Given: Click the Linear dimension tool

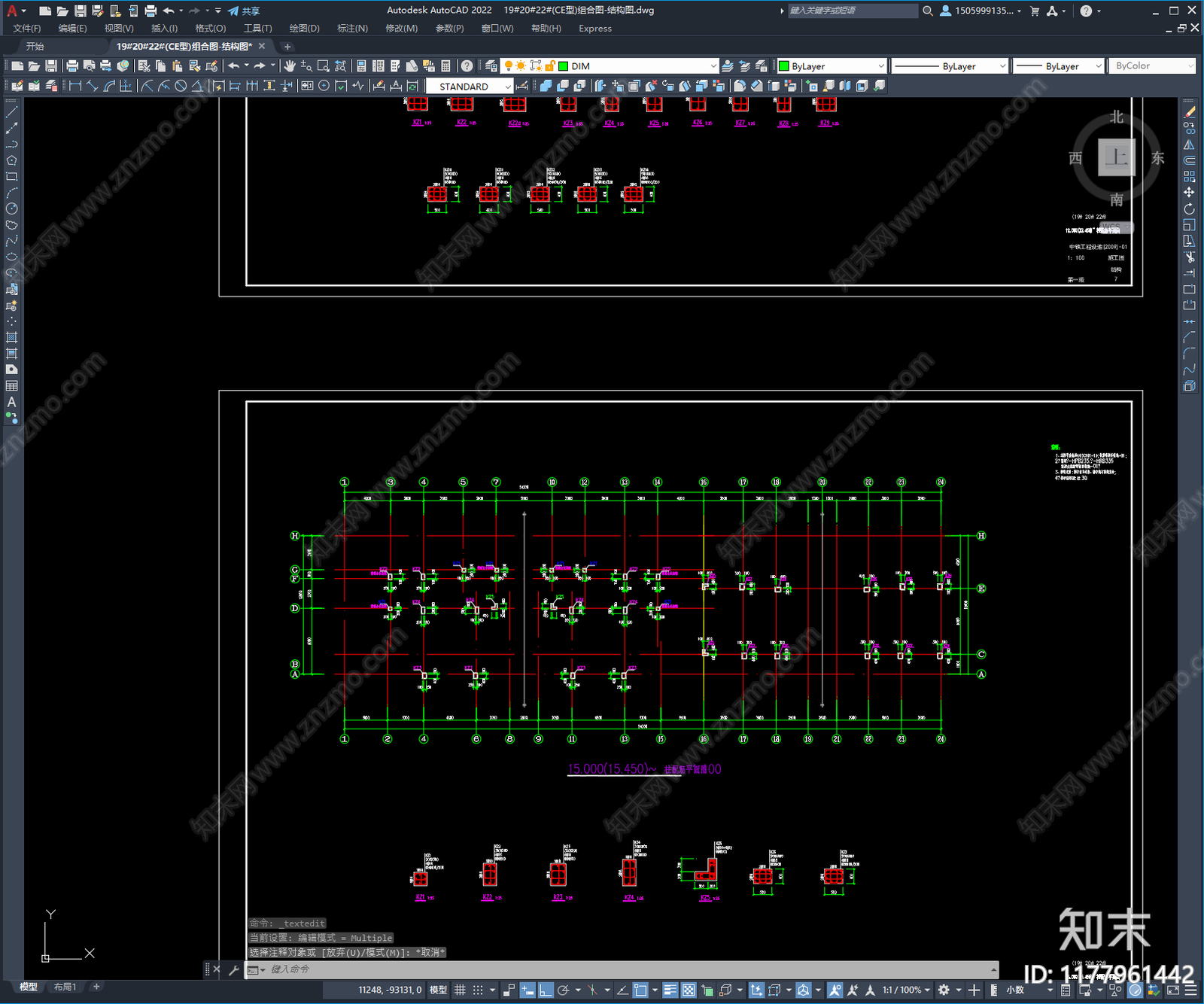Looking at the screenshot, I should pyautogui.click(x=75, y=86).
